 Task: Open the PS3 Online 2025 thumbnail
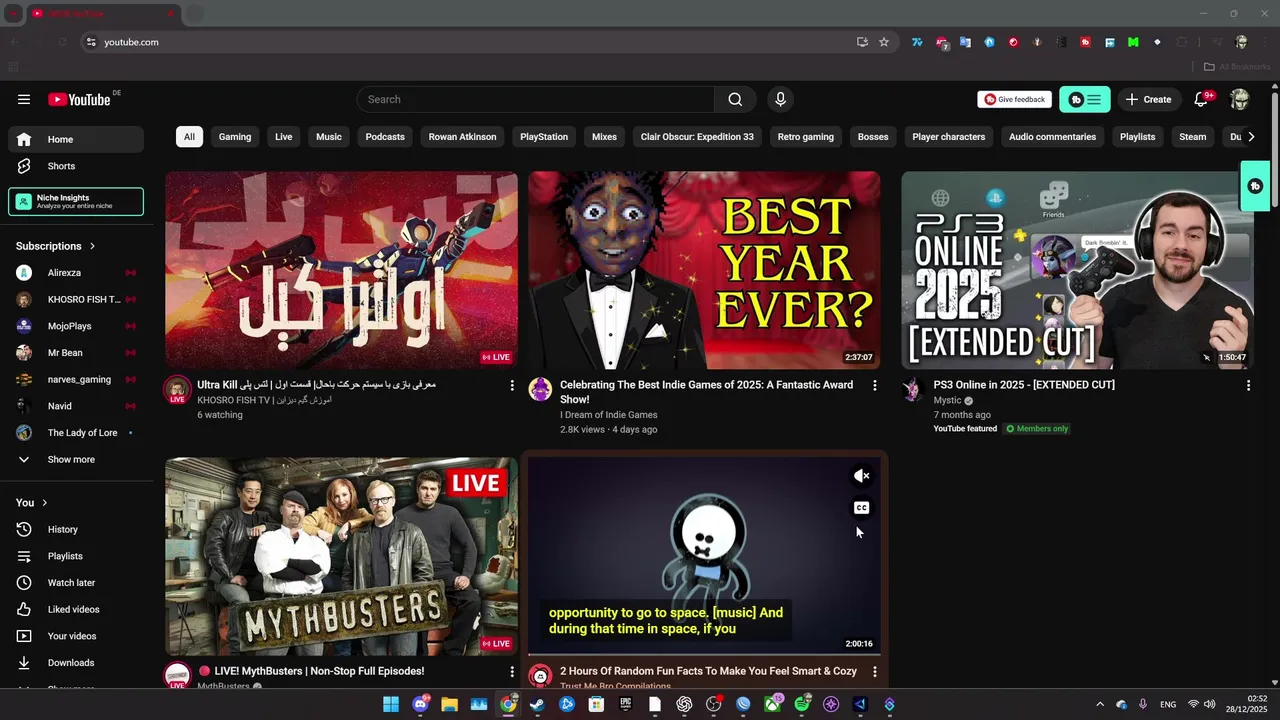pyautogui.click(x=1078, y=270)
